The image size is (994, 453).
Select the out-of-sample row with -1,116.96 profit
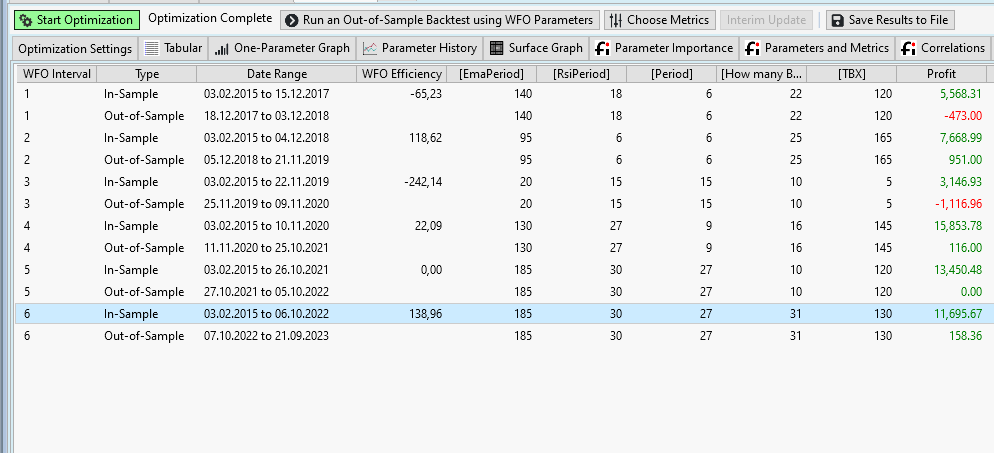point(501,204)
